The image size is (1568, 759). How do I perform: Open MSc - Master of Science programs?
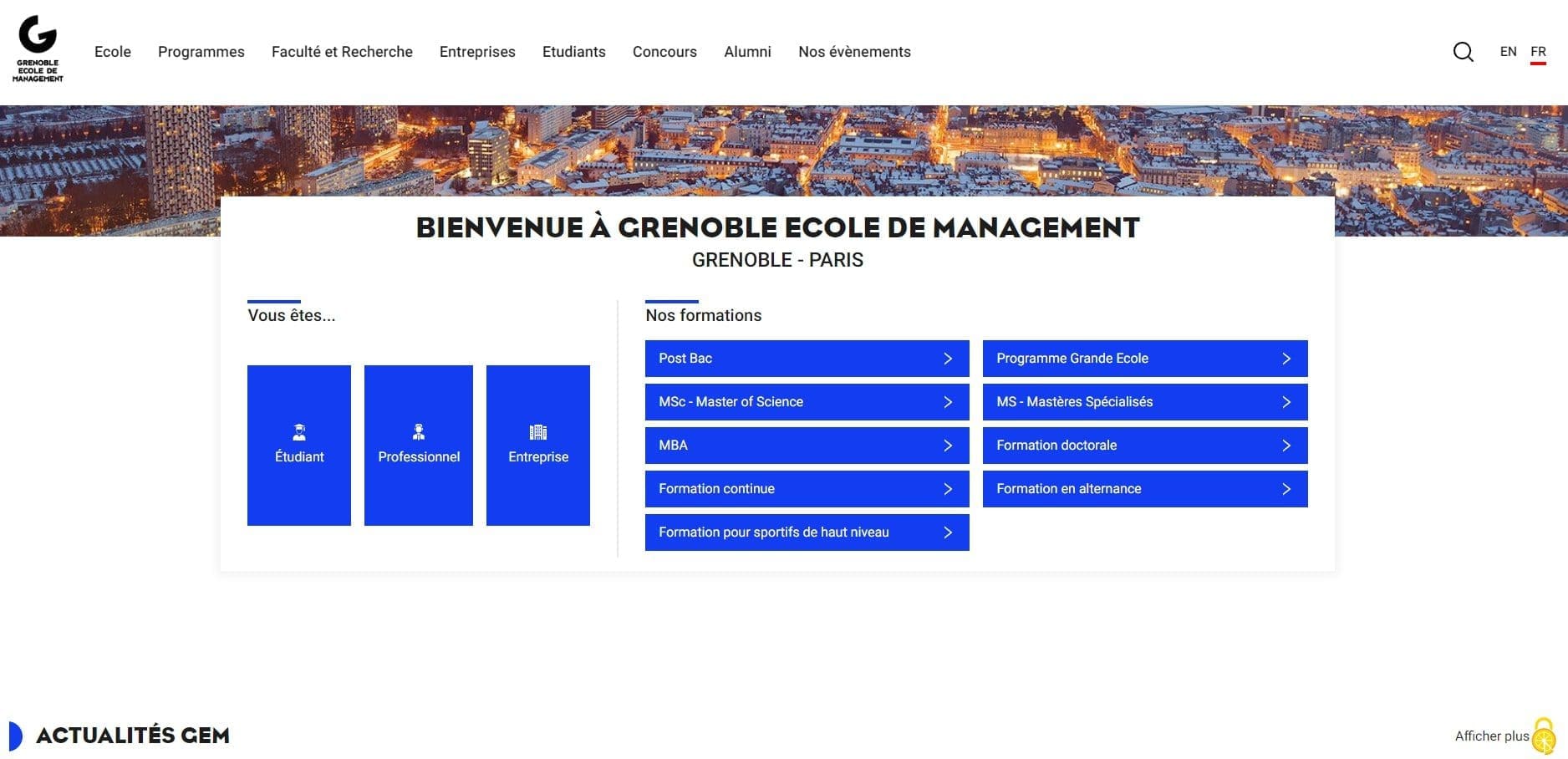pos(807,402)
